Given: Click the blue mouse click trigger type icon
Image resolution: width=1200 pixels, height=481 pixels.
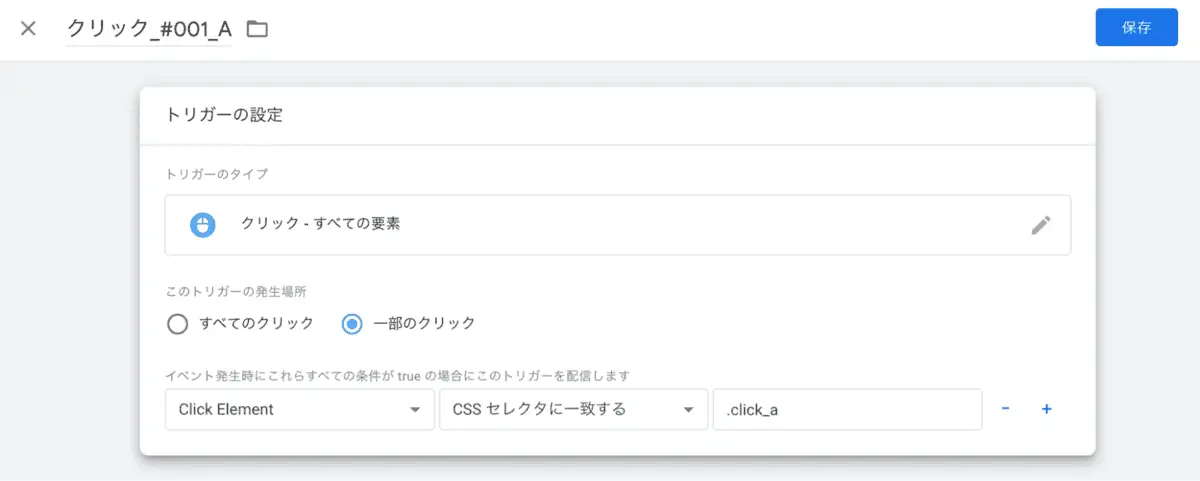Looking at the screenshot, I should pyautogui.click(x=204, y=225).
